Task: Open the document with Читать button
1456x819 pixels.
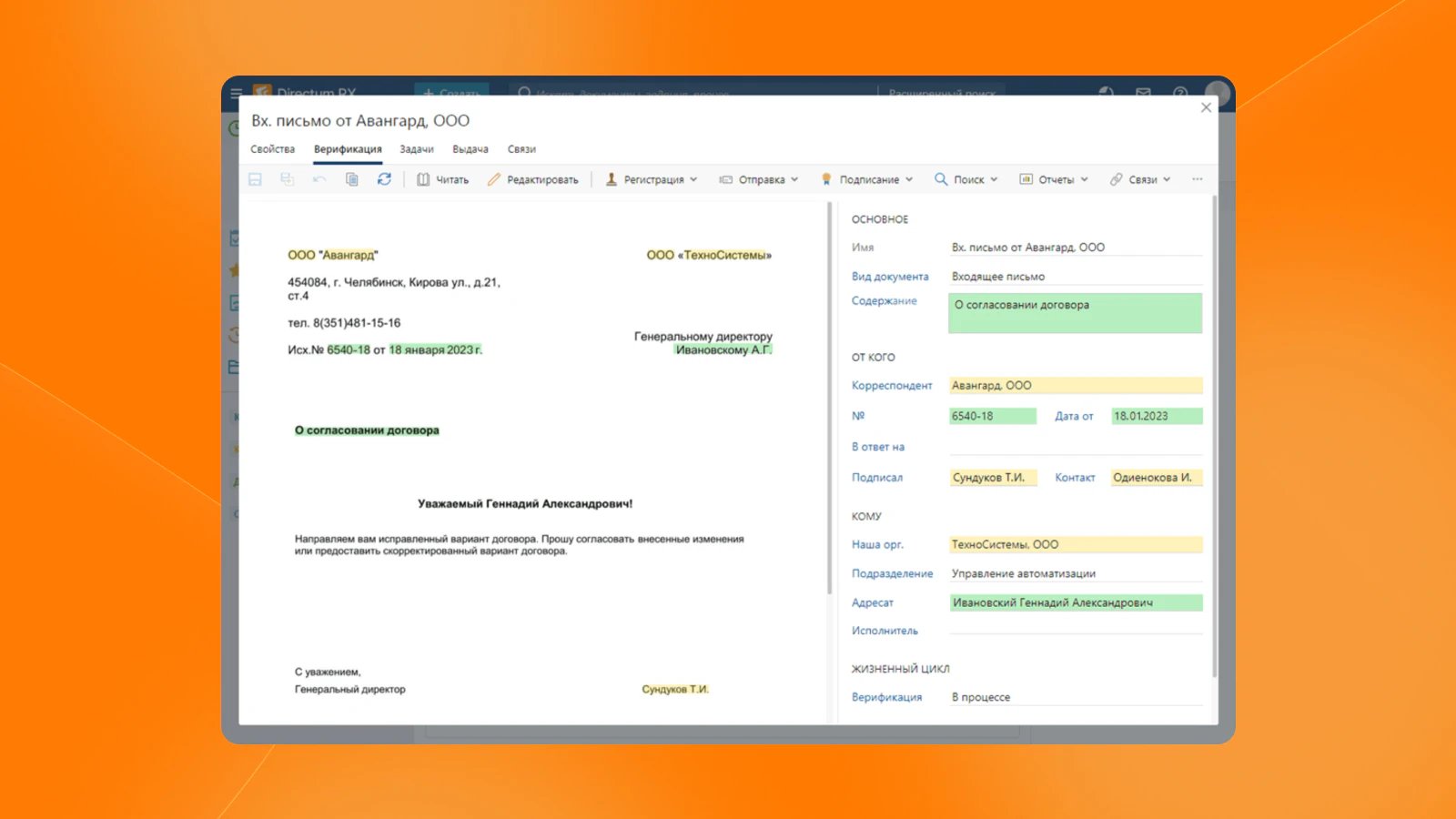Action: click(443, 180)
